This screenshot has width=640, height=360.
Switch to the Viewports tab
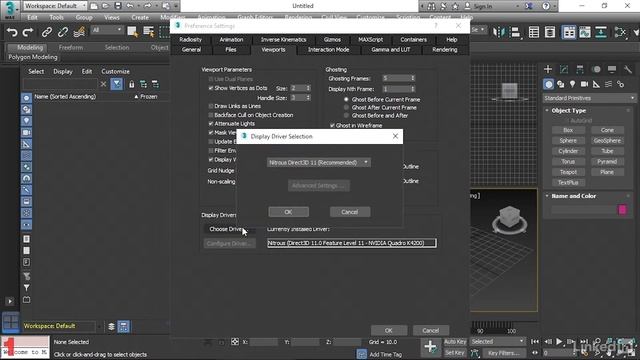coord(273,49)
